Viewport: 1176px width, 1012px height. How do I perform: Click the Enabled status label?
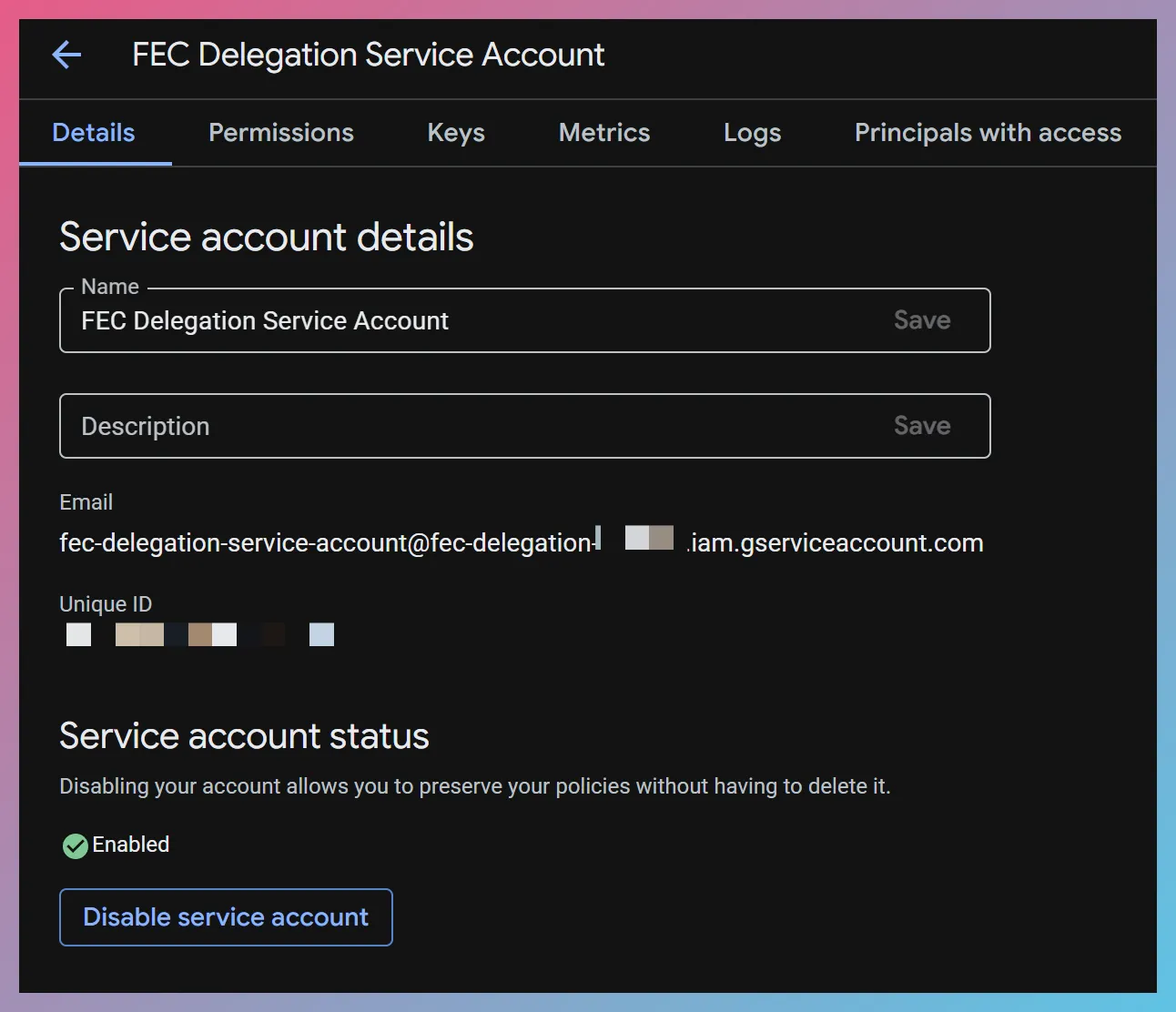[x=130, y=845]
